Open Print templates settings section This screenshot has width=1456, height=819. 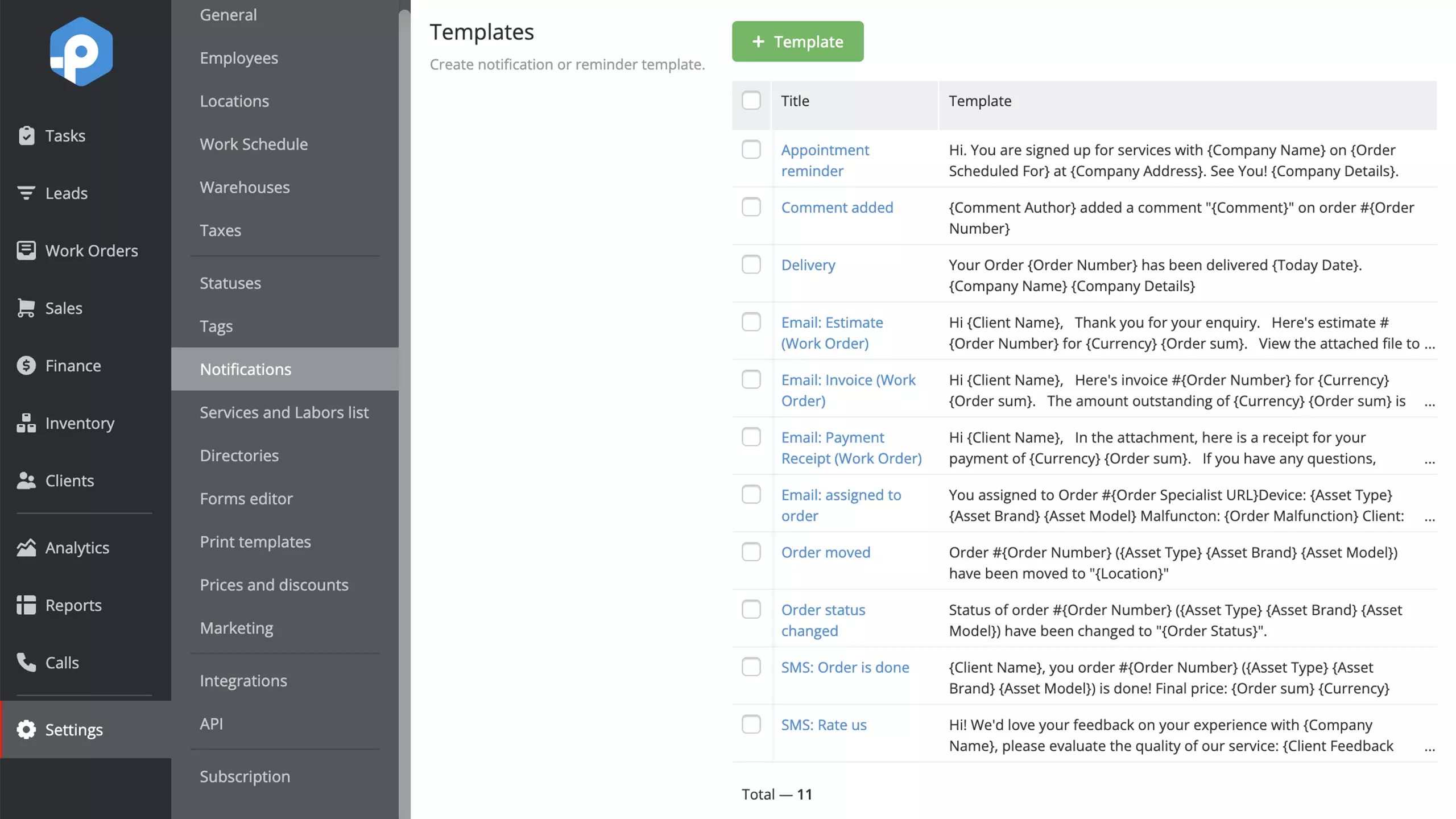[255, 541]
